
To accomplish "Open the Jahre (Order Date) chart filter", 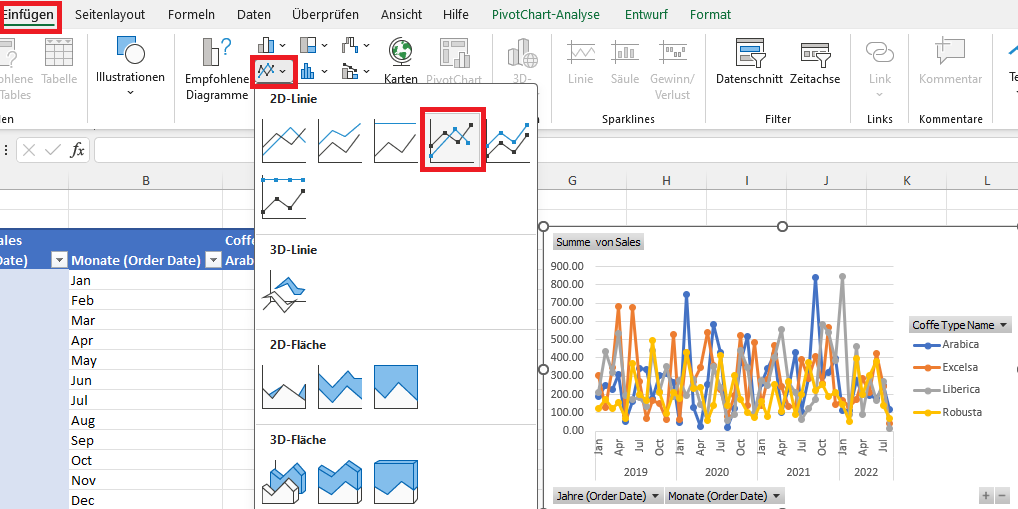I will click(x=608, y=496).
